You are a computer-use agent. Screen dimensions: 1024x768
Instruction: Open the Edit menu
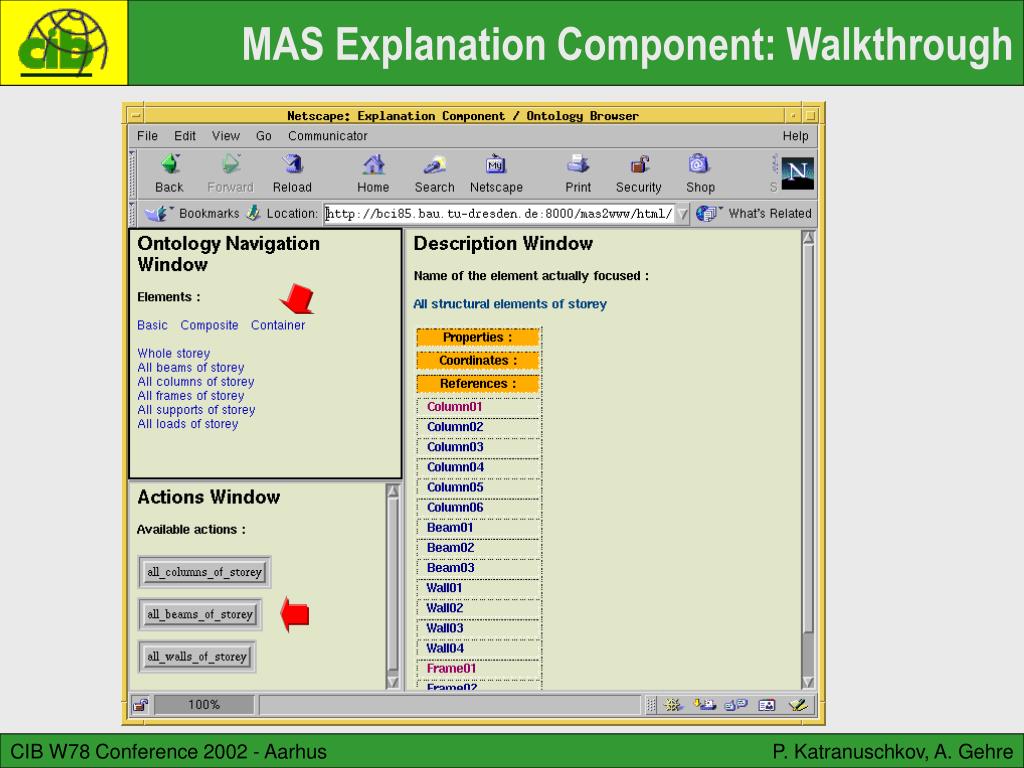[185, 136]
